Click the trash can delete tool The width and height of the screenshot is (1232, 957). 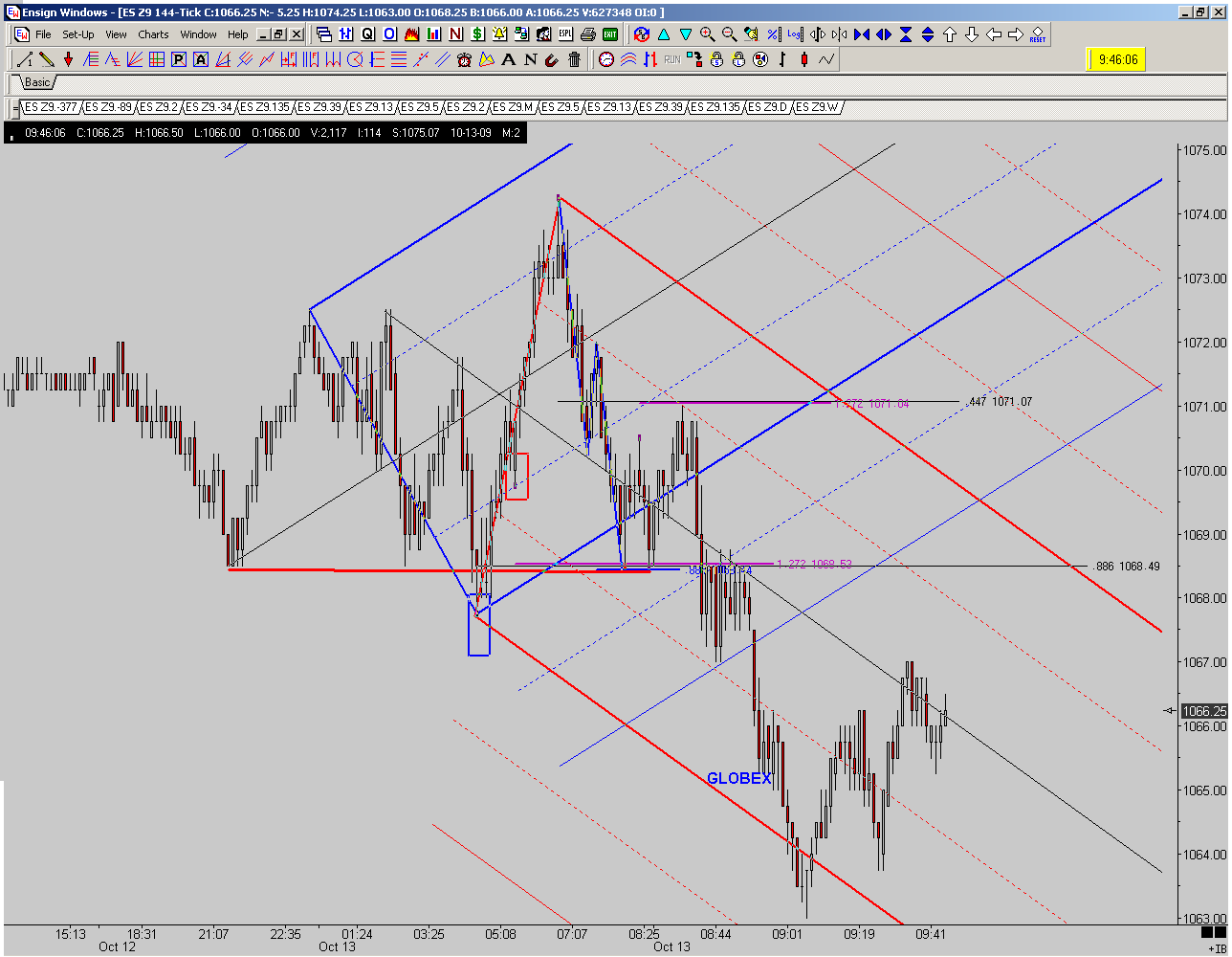pyautogui.click(x=574, y=59)
